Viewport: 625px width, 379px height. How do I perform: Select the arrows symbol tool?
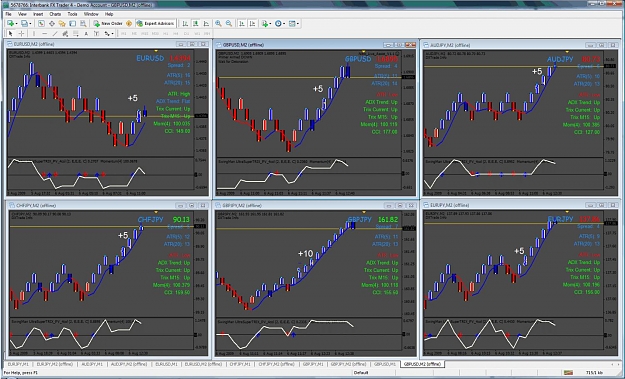click(x=107, y=34)
